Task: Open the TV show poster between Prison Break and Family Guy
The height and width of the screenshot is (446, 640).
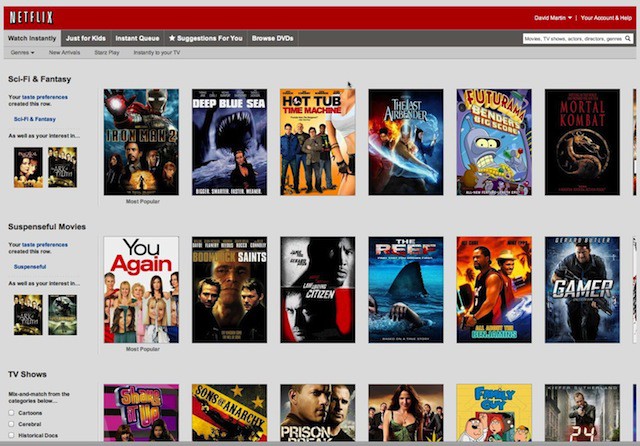Action: click(x=406, y=413)
